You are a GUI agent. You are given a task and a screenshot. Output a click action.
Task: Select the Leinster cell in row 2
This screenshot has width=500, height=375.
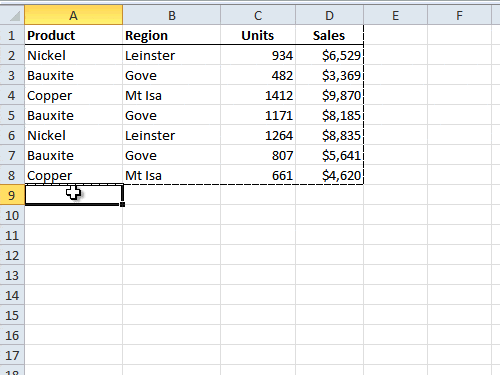(x=171, y=55)
